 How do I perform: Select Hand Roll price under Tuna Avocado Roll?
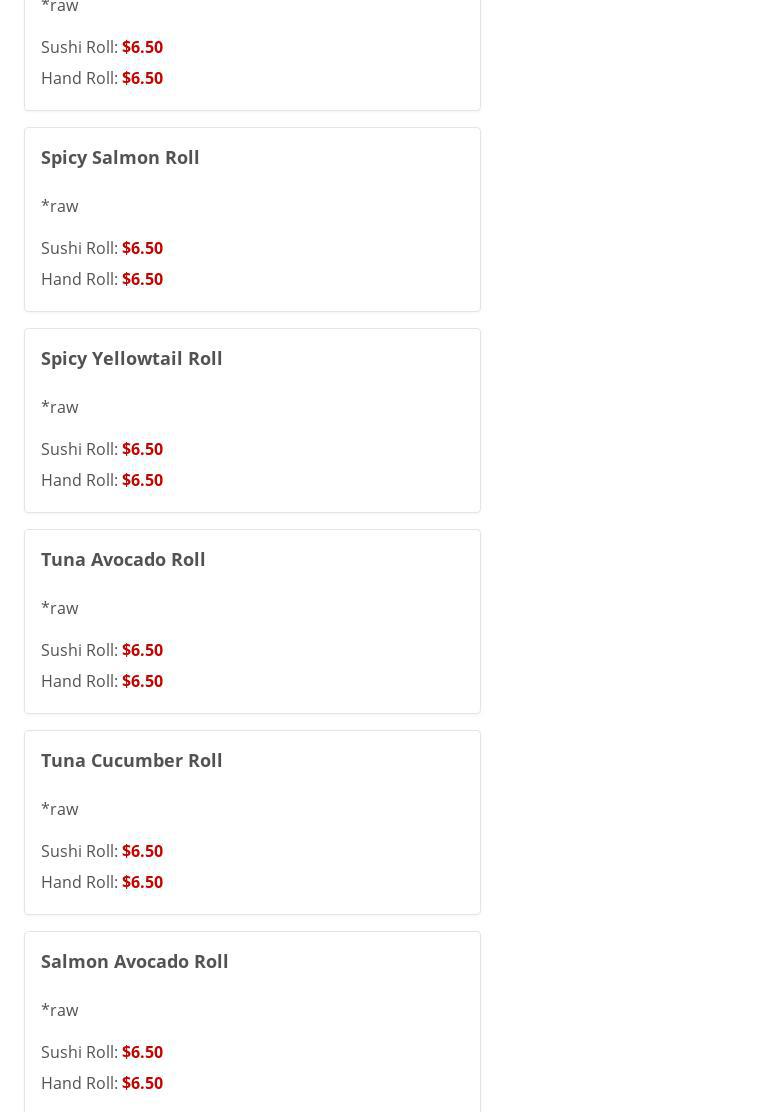[142, 681]
